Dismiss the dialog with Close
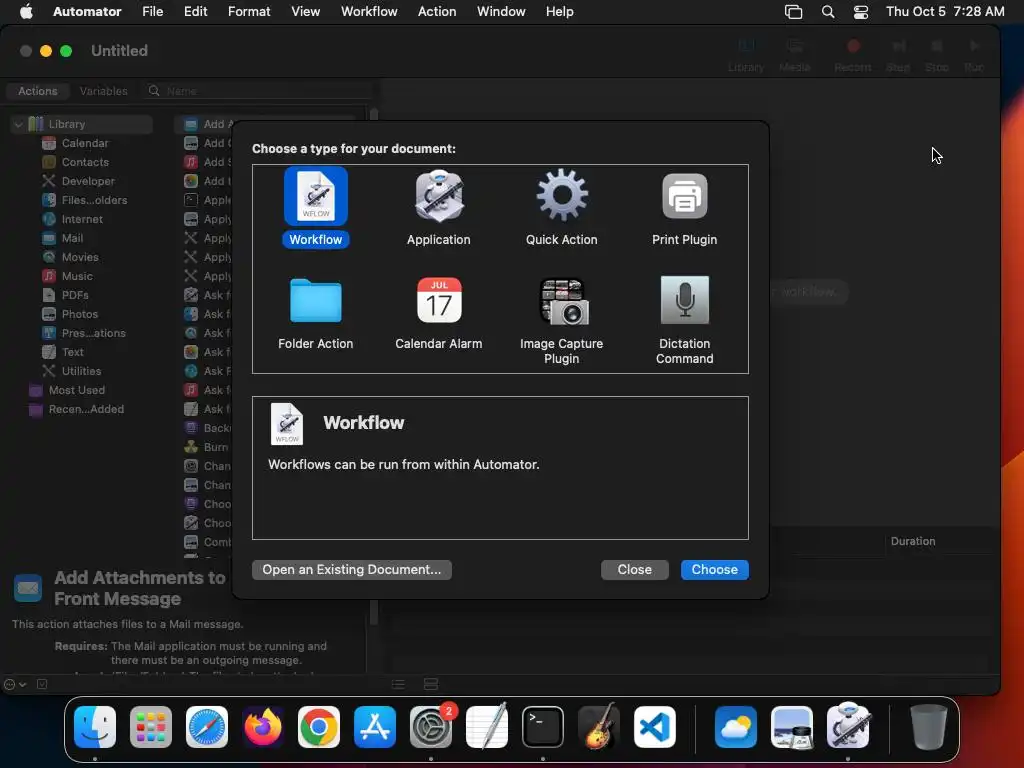 (634, 569)
